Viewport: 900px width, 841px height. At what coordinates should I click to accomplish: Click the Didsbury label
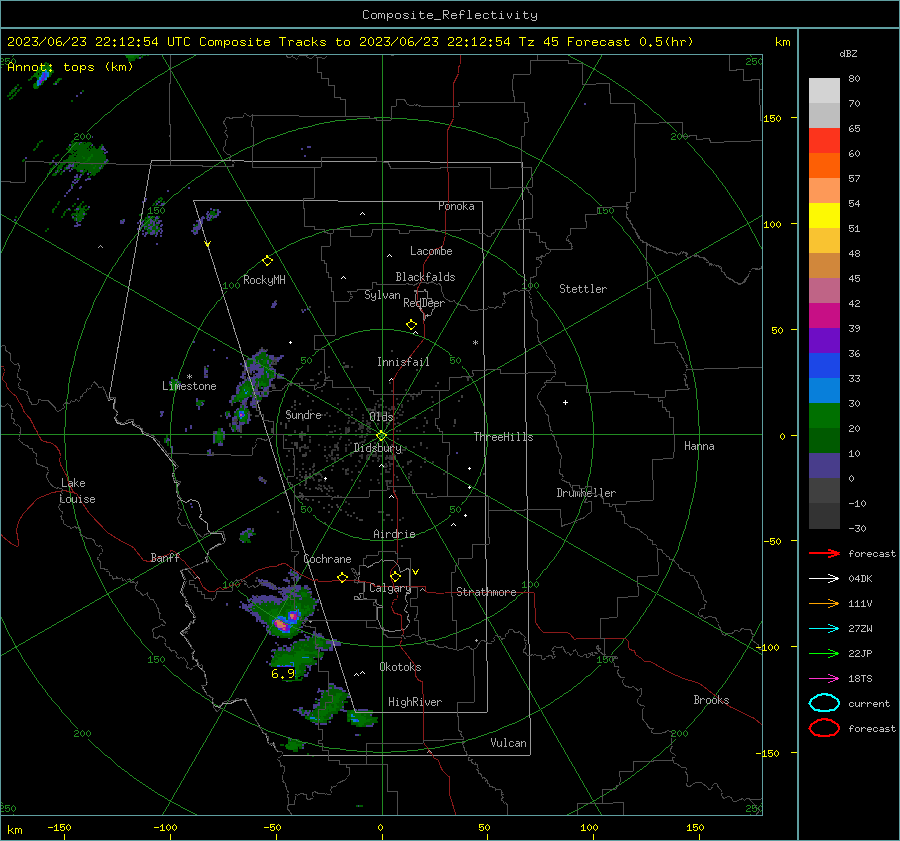[377, 448]
